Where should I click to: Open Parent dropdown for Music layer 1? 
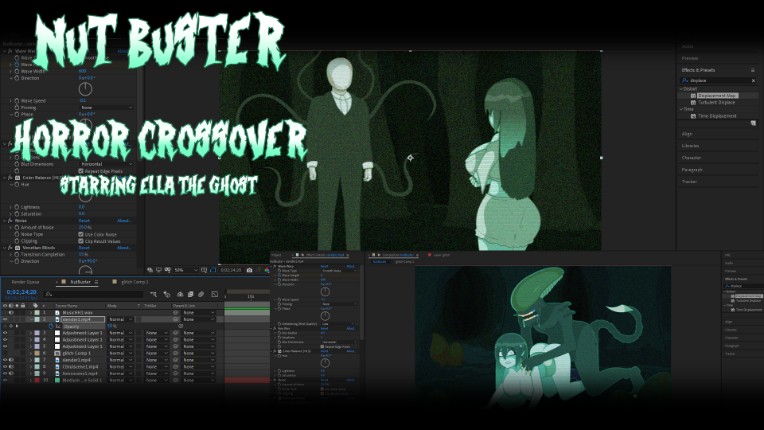click(198, 313)
